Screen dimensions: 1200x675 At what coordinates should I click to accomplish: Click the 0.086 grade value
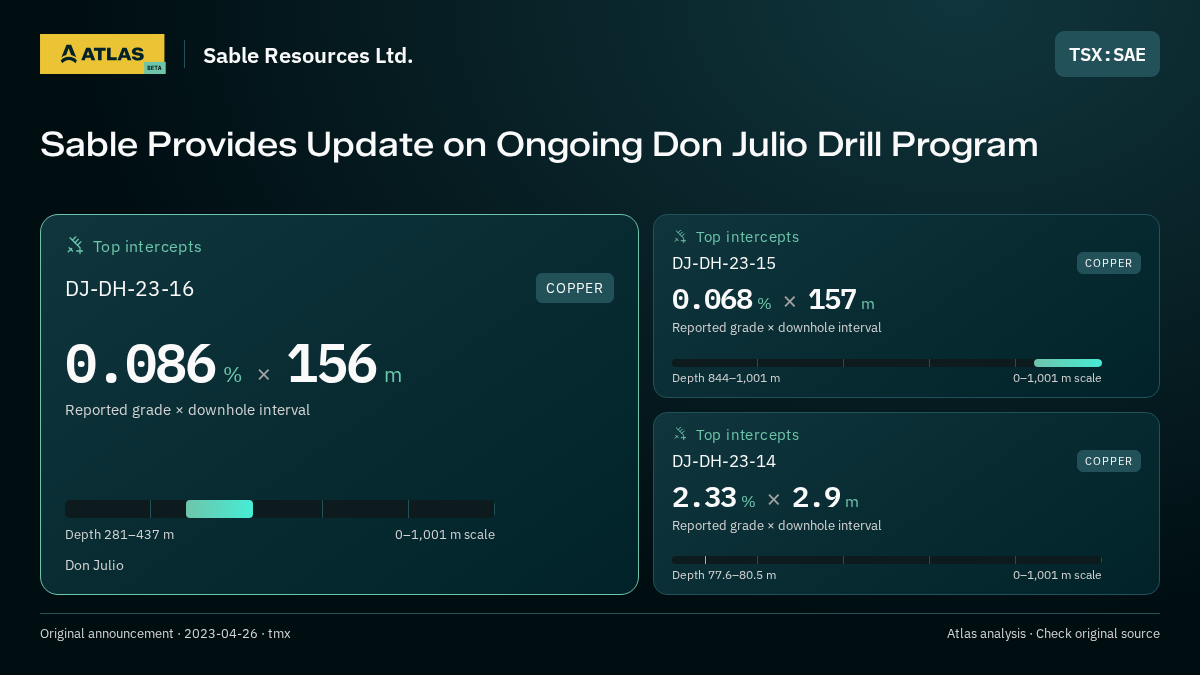(140, 365)
